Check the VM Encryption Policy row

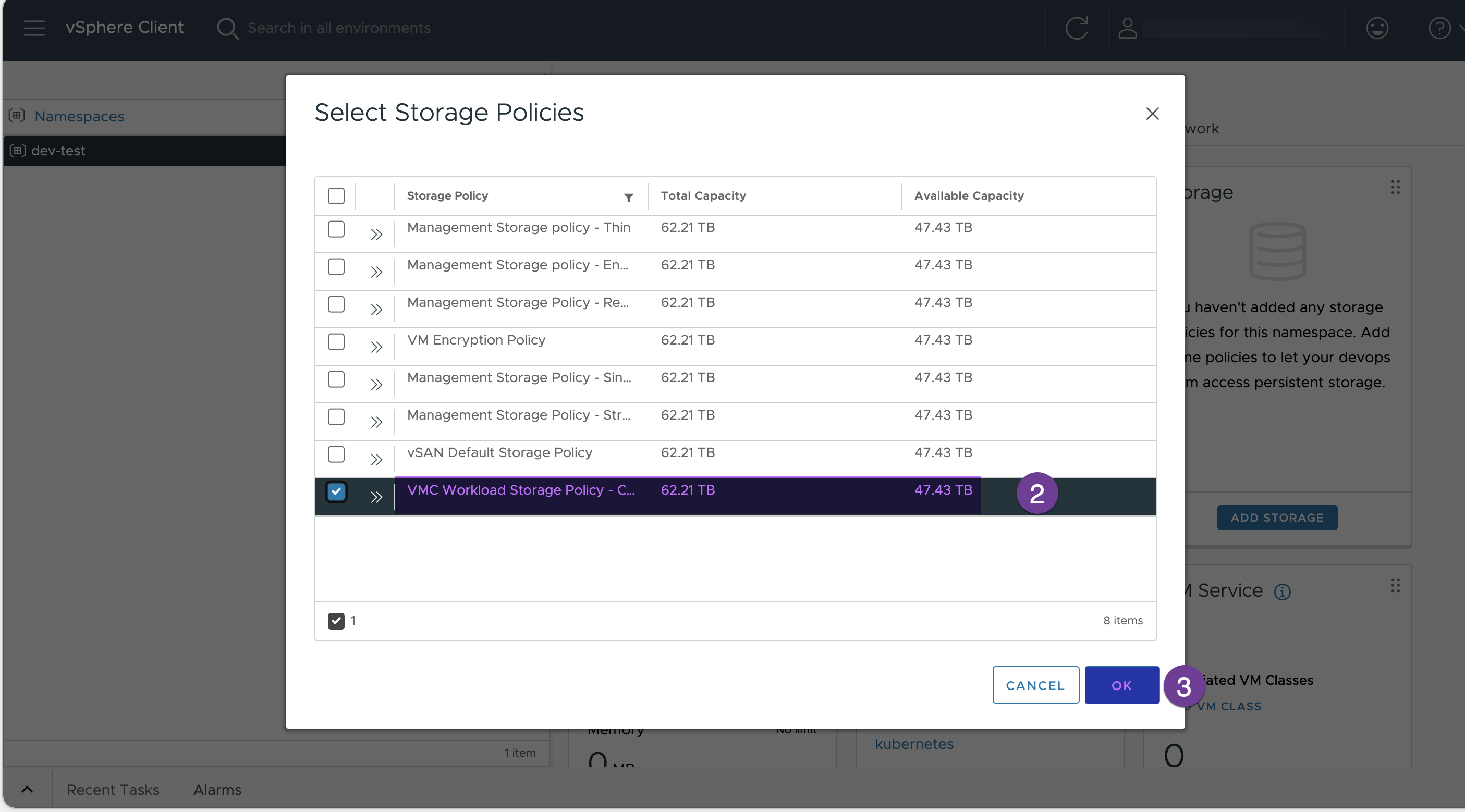coord(336,342)
